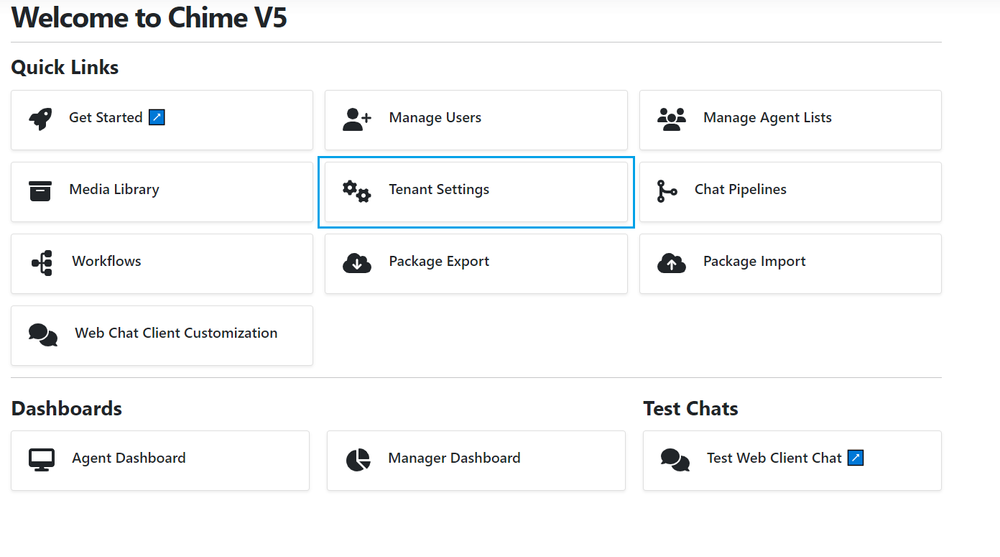
Task: Click the monitor icon for Agent Dashboard
Action: coord(42,460)
